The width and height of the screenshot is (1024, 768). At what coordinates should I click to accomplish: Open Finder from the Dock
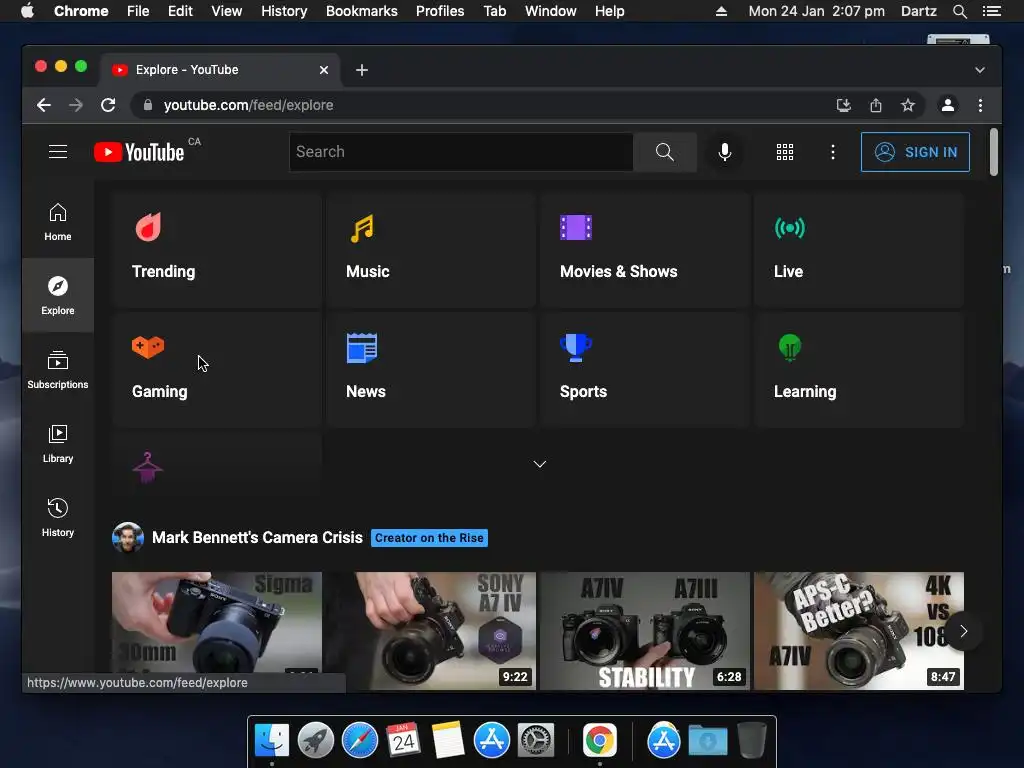[x=272, y=741]
